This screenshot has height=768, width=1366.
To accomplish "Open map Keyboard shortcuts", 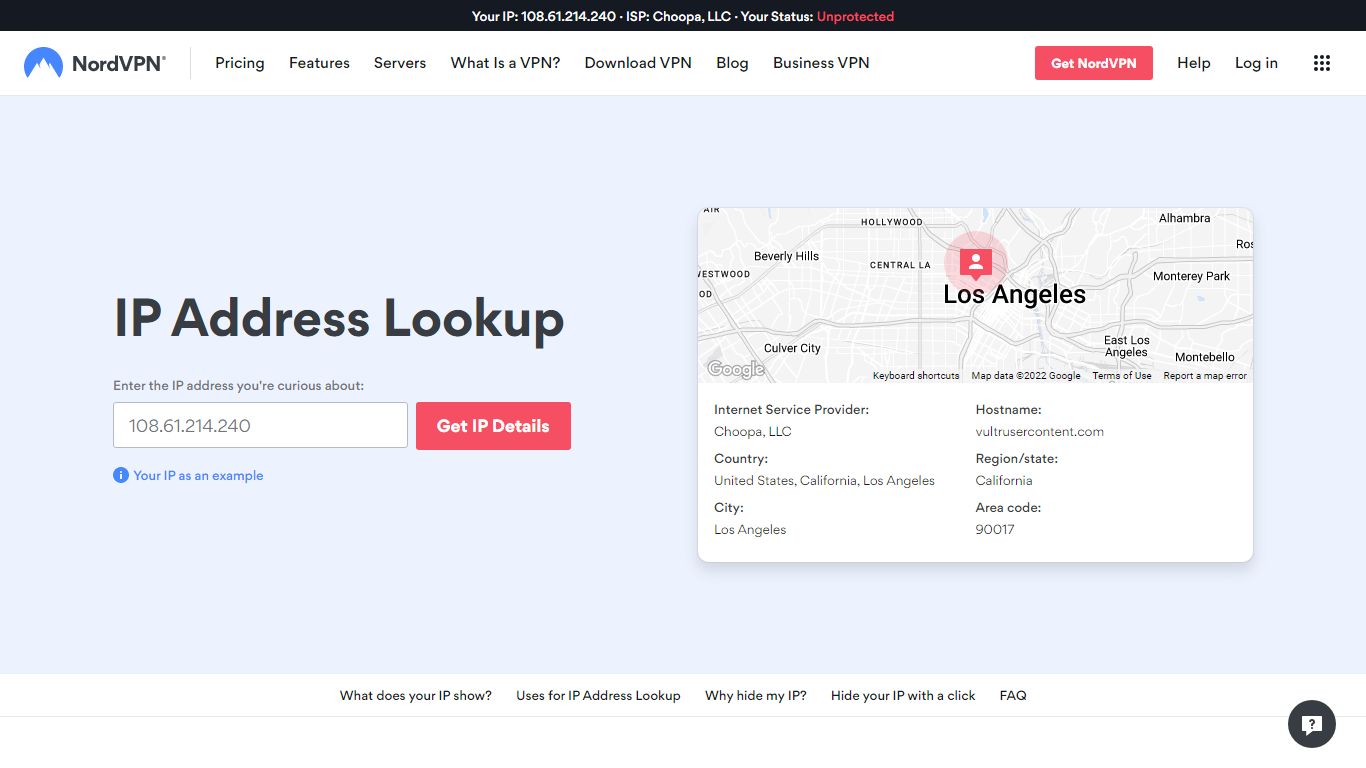I will coord(916,376).
